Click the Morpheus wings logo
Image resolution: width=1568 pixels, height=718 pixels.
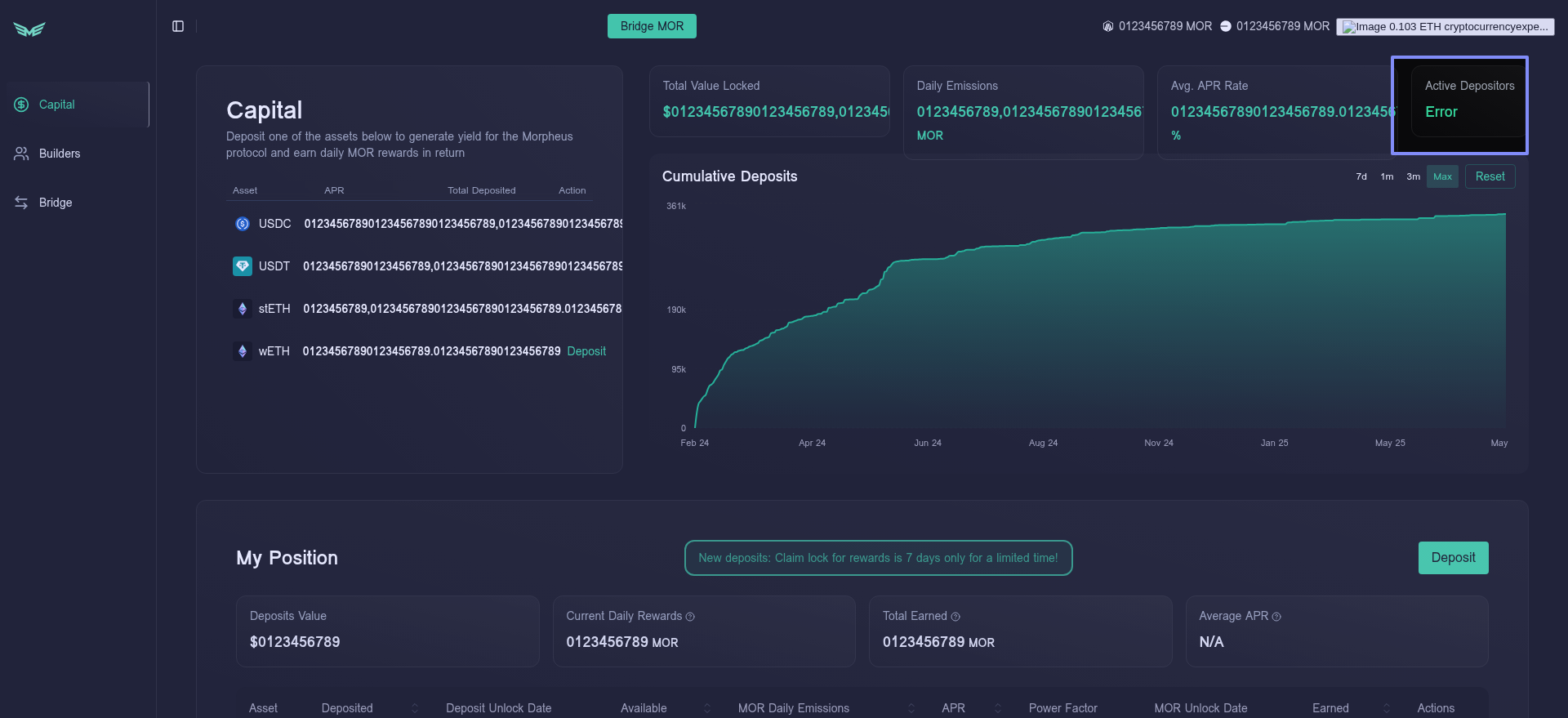tap(29, 29)
